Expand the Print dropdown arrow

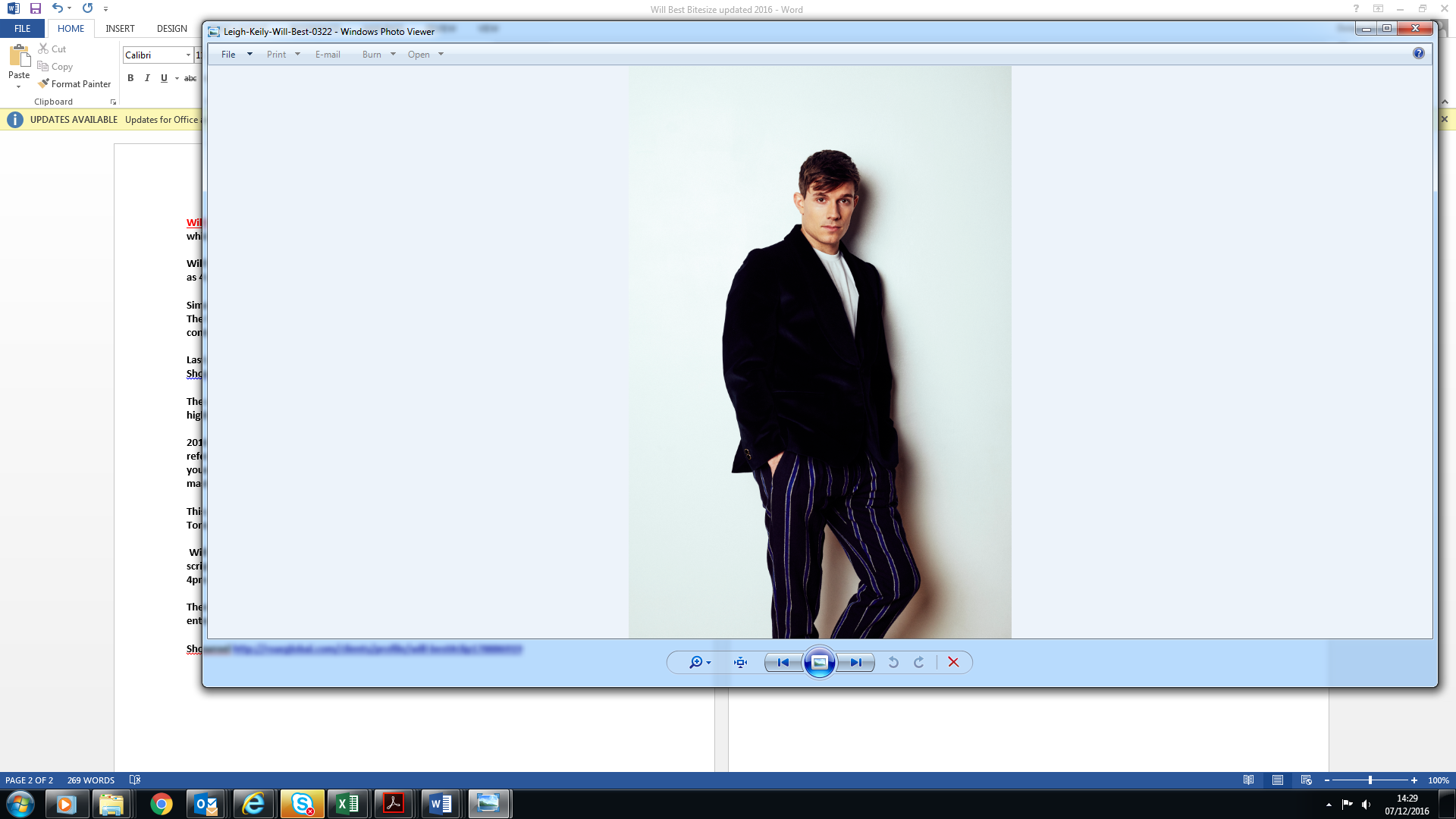(x=297, y=55)
